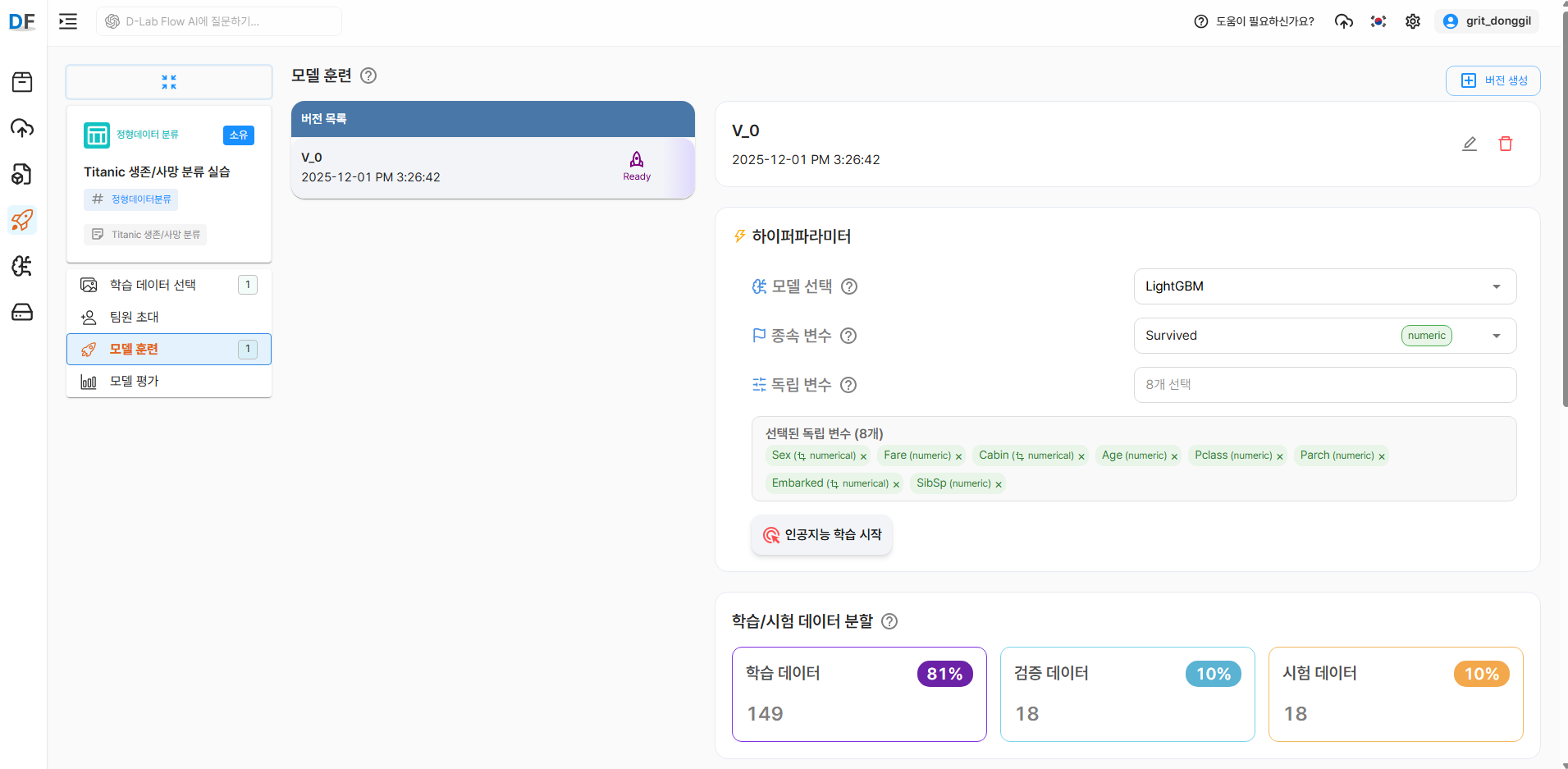Select the rocket model training icon in sidebar
The width and height of the screenshot is (1568, 769).
[22, 220]
